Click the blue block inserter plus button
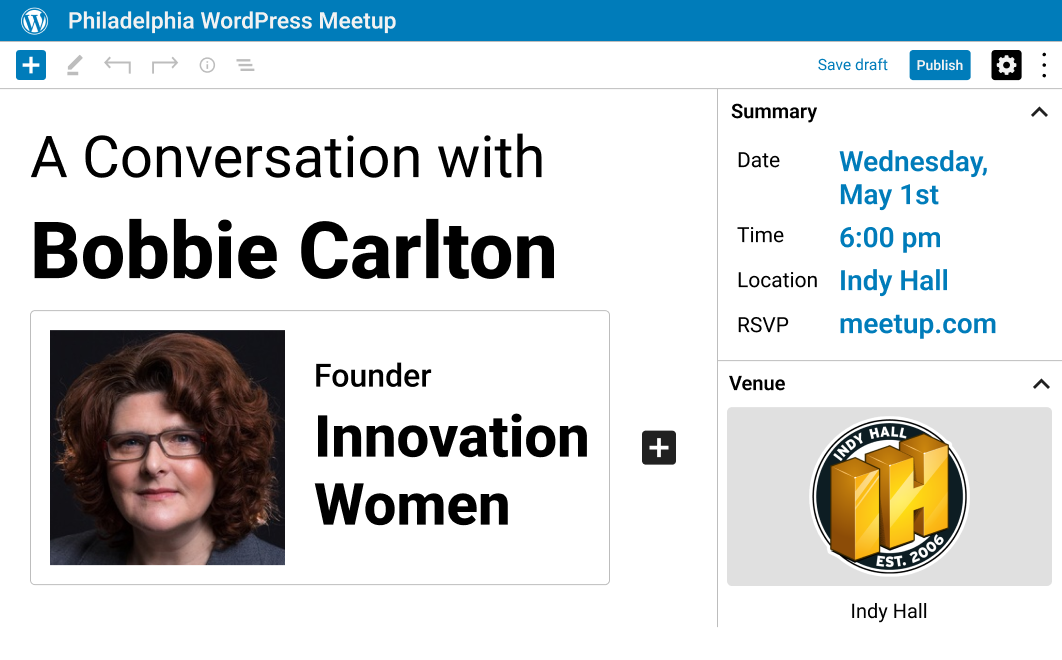Image resolution: width=1062 pixels, height=660 pixels. coord(31,65)
